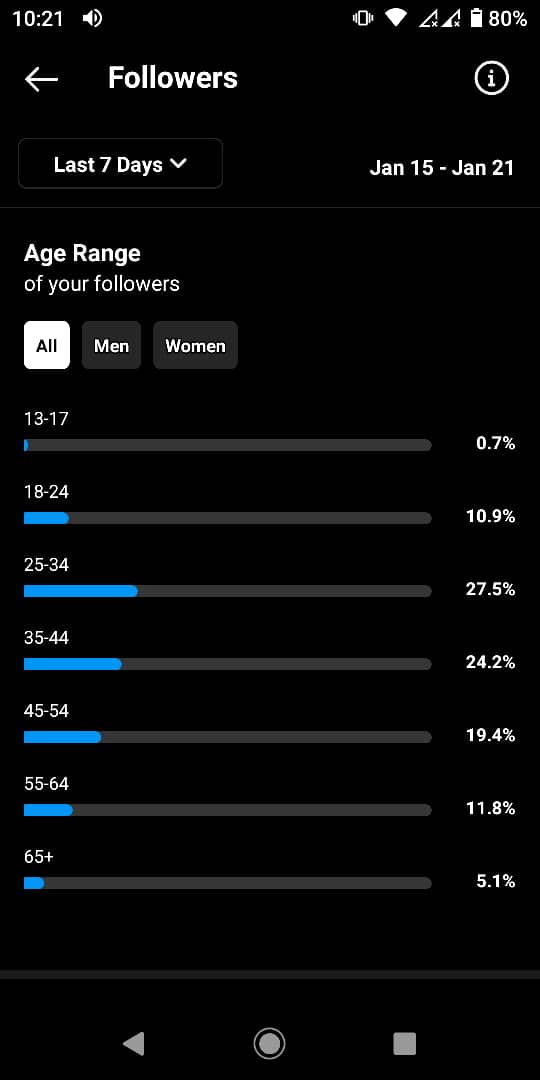The width and height of the screenshot is (540, 1080).
Task: Select the All age filter
Action: point(47,345)
